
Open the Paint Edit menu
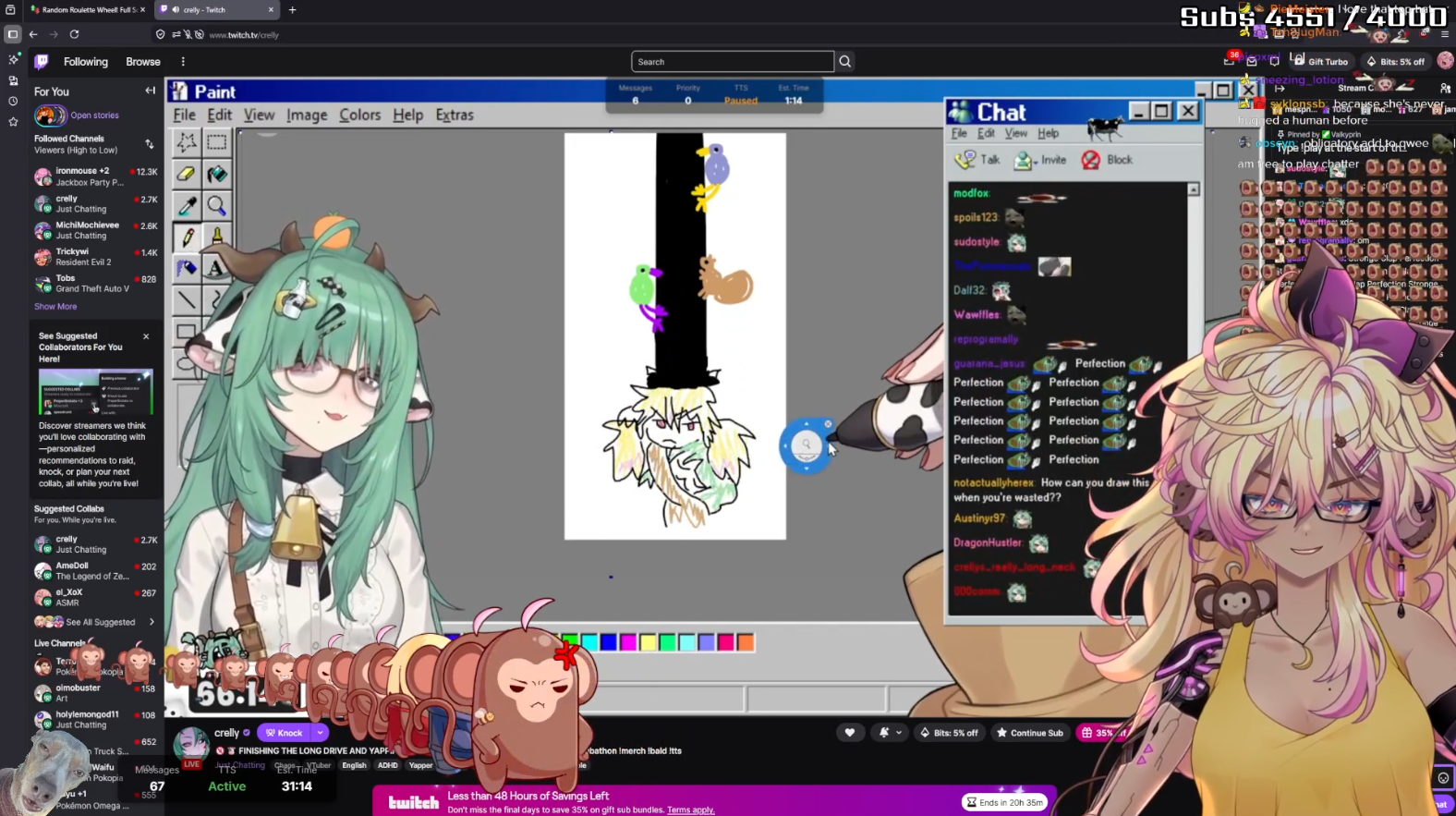pos(219,116)
